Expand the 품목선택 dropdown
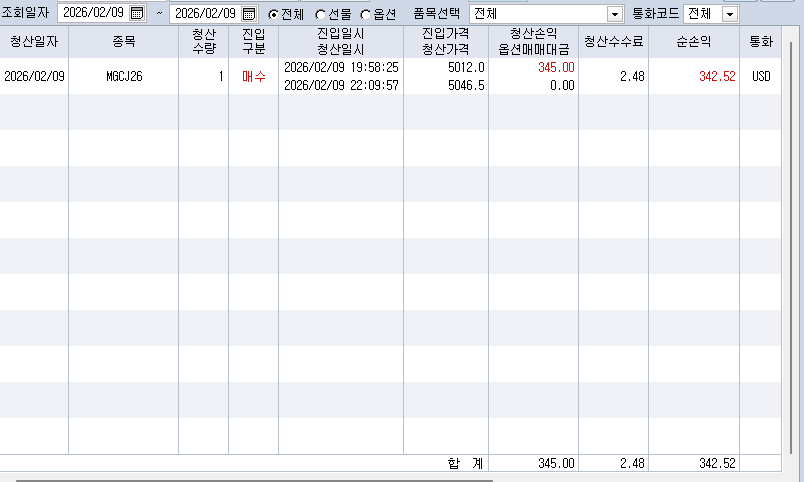804x482 pixels. [x=615, y=14]
